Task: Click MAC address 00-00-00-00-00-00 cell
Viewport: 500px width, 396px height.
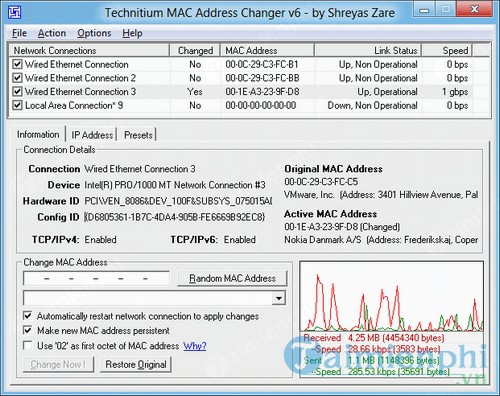Action: click(x=261, y=105)
